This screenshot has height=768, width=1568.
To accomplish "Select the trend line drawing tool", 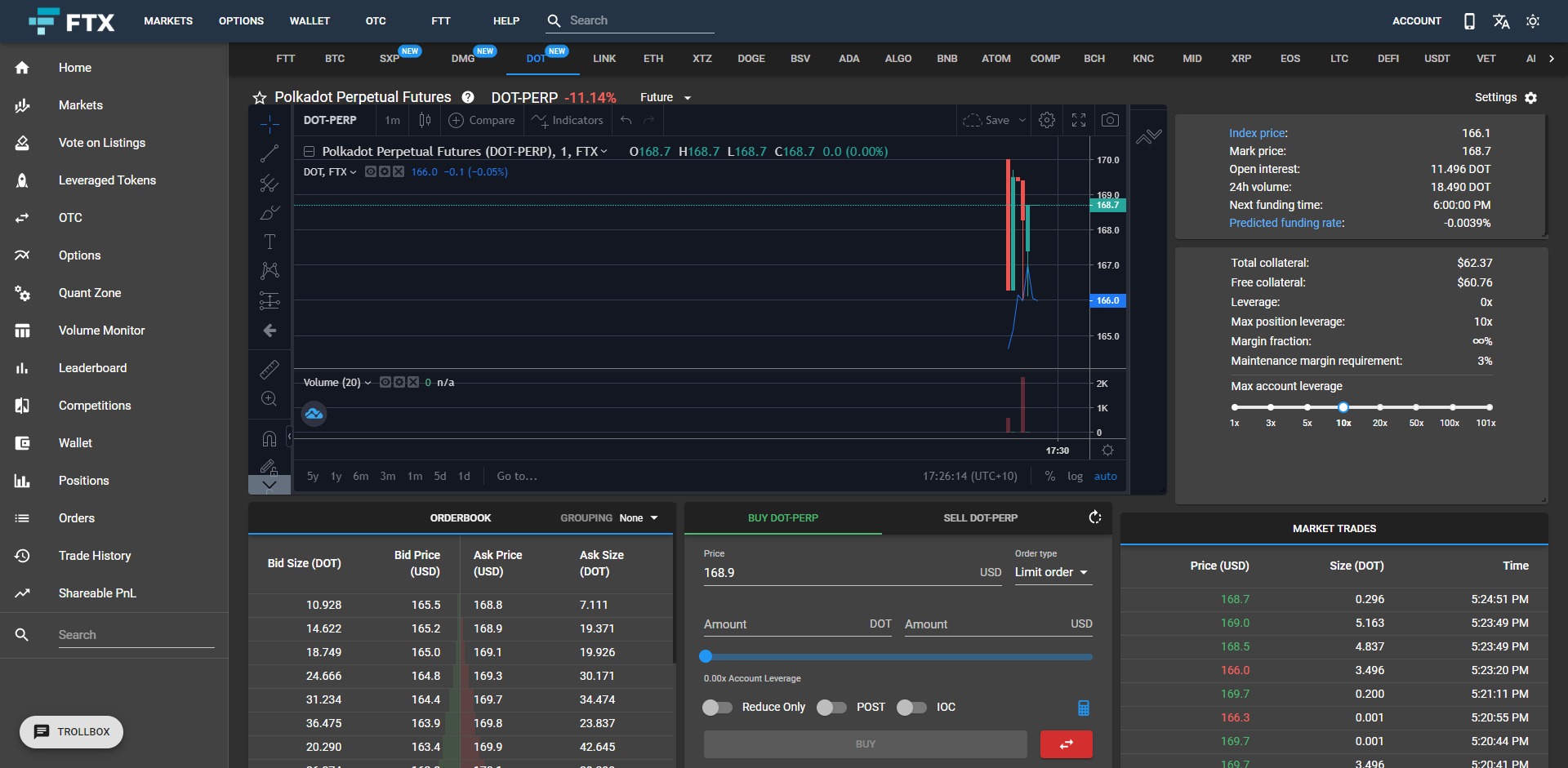I will pyautogui.click(x=269, y=153).
